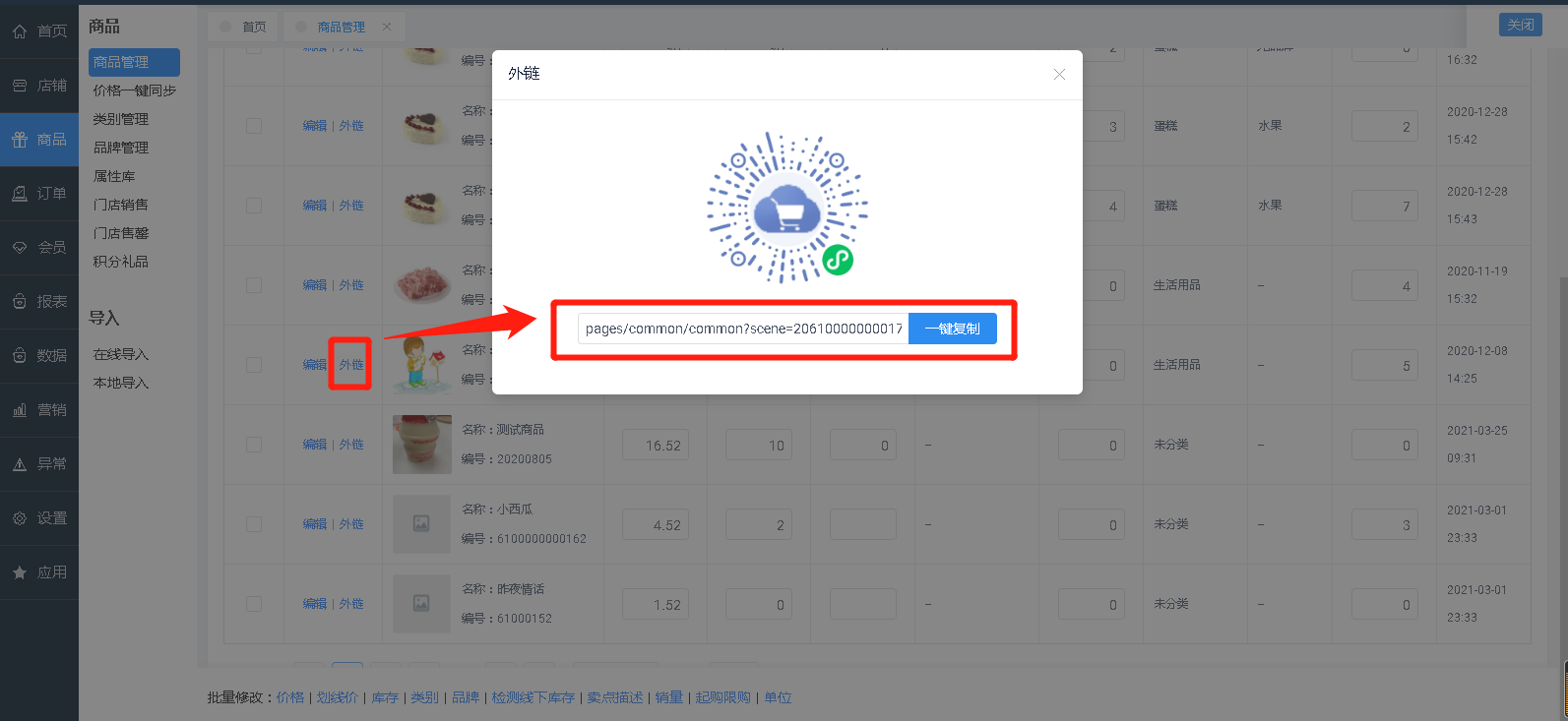
Task: Edit the 1.52 price field
Action: [x=655, y=604]
